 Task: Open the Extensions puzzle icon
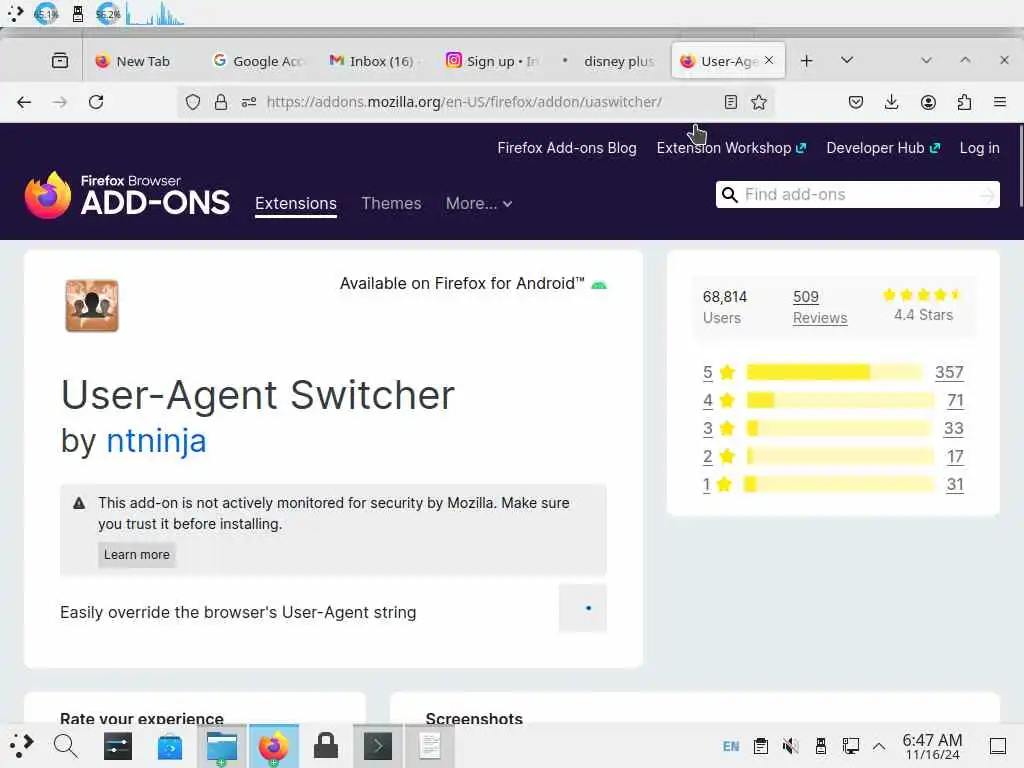click(x=964, y=102)
